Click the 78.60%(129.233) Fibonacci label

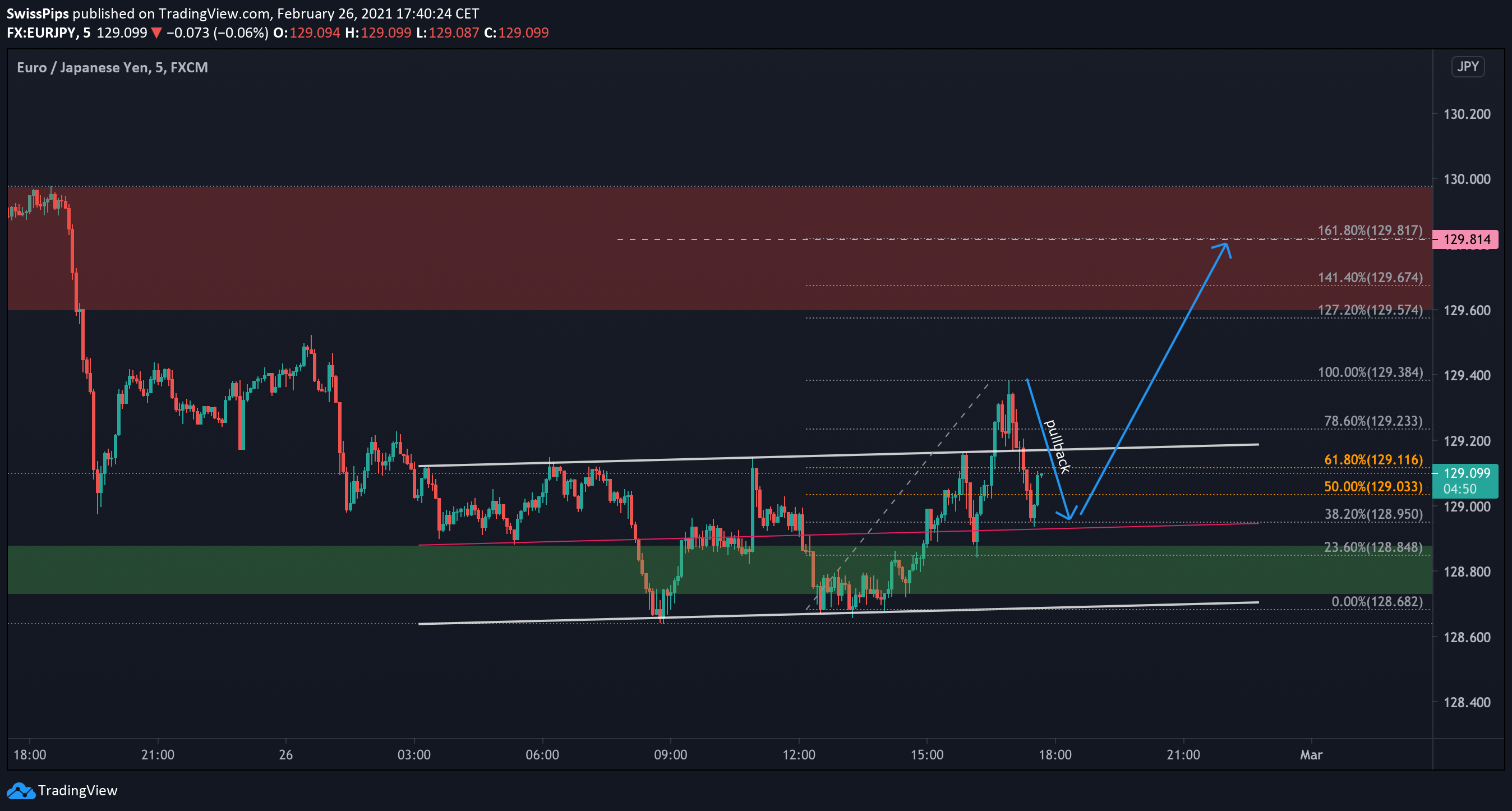[x=1373, y=421]
